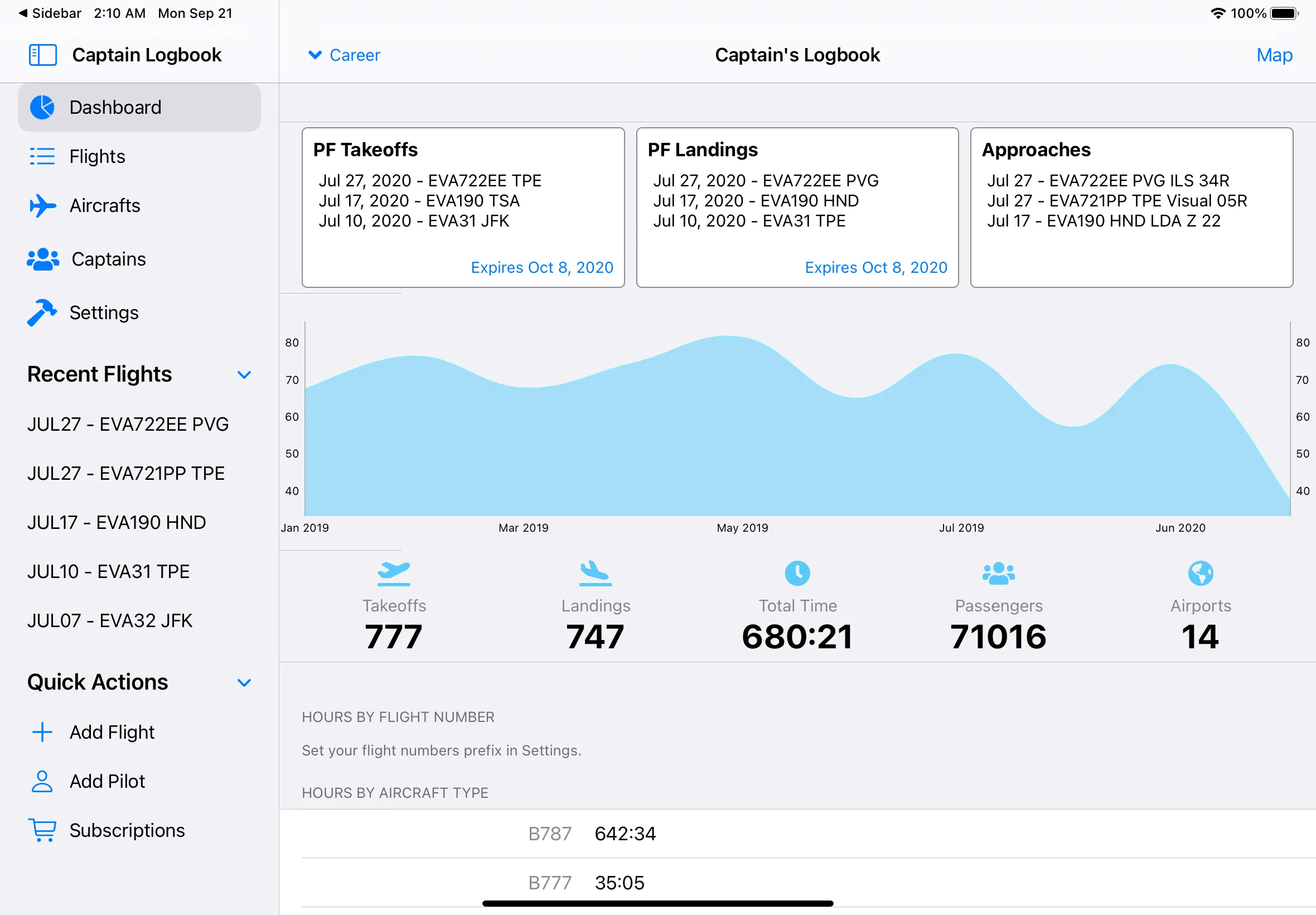The height and width of the screenshot is (915, 1316).
Task: Tap Add Flight quick action
Action: click(112, 732)
